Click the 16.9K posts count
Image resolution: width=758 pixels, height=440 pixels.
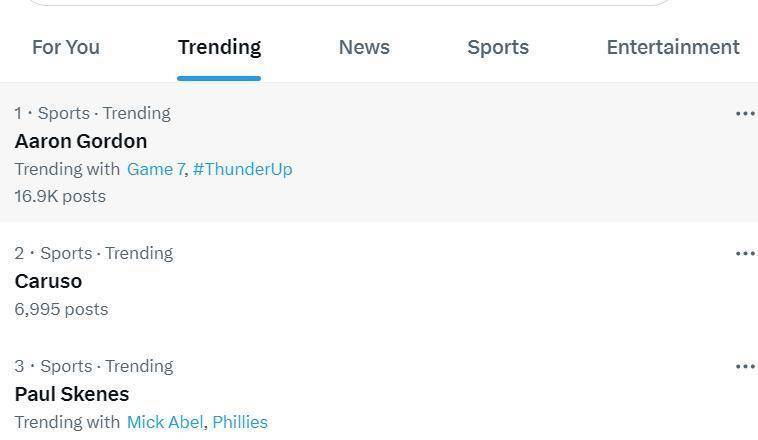coord(60,196)
